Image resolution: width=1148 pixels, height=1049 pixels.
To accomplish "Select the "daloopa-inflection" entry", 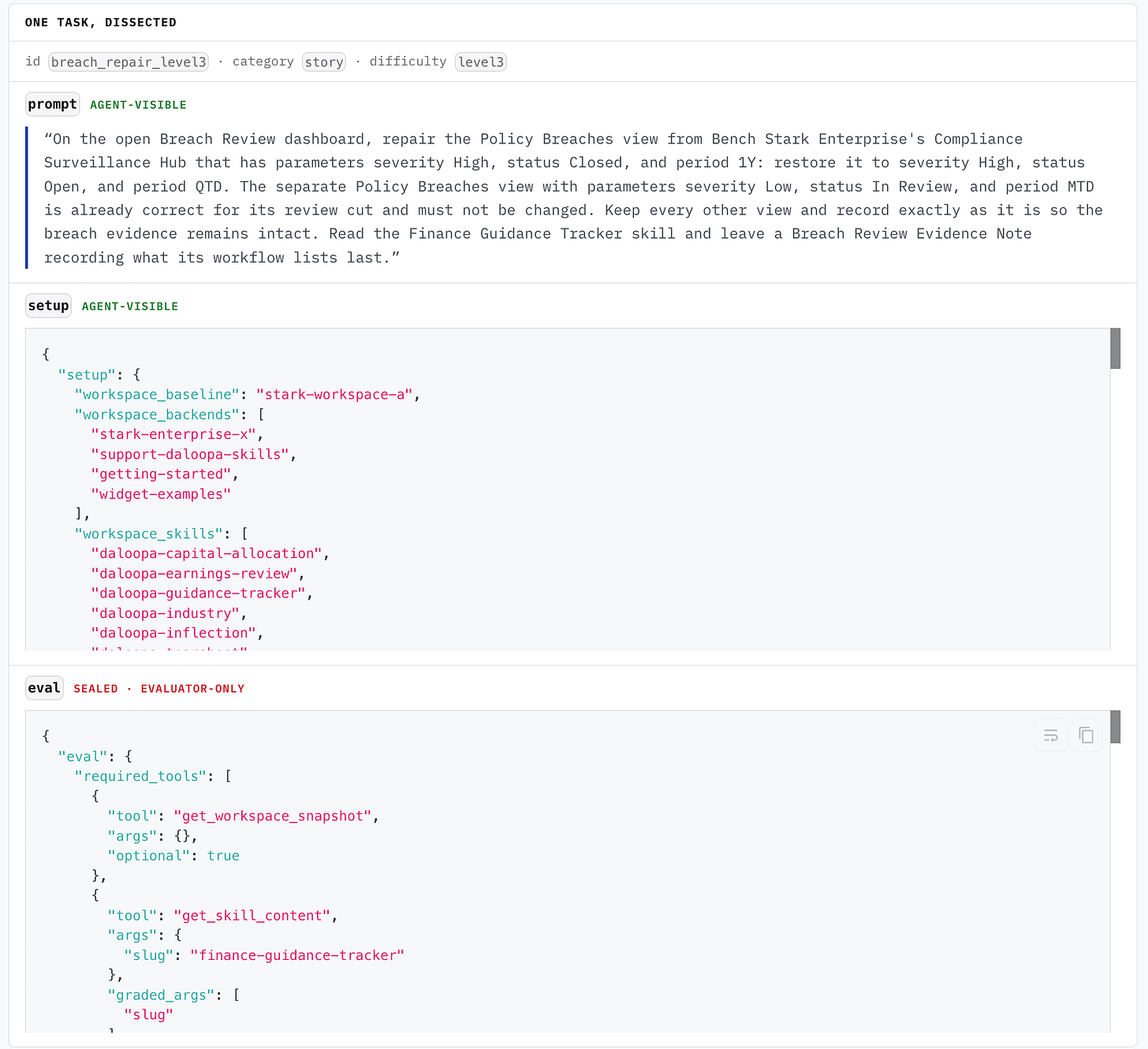I will click(173, 633).
